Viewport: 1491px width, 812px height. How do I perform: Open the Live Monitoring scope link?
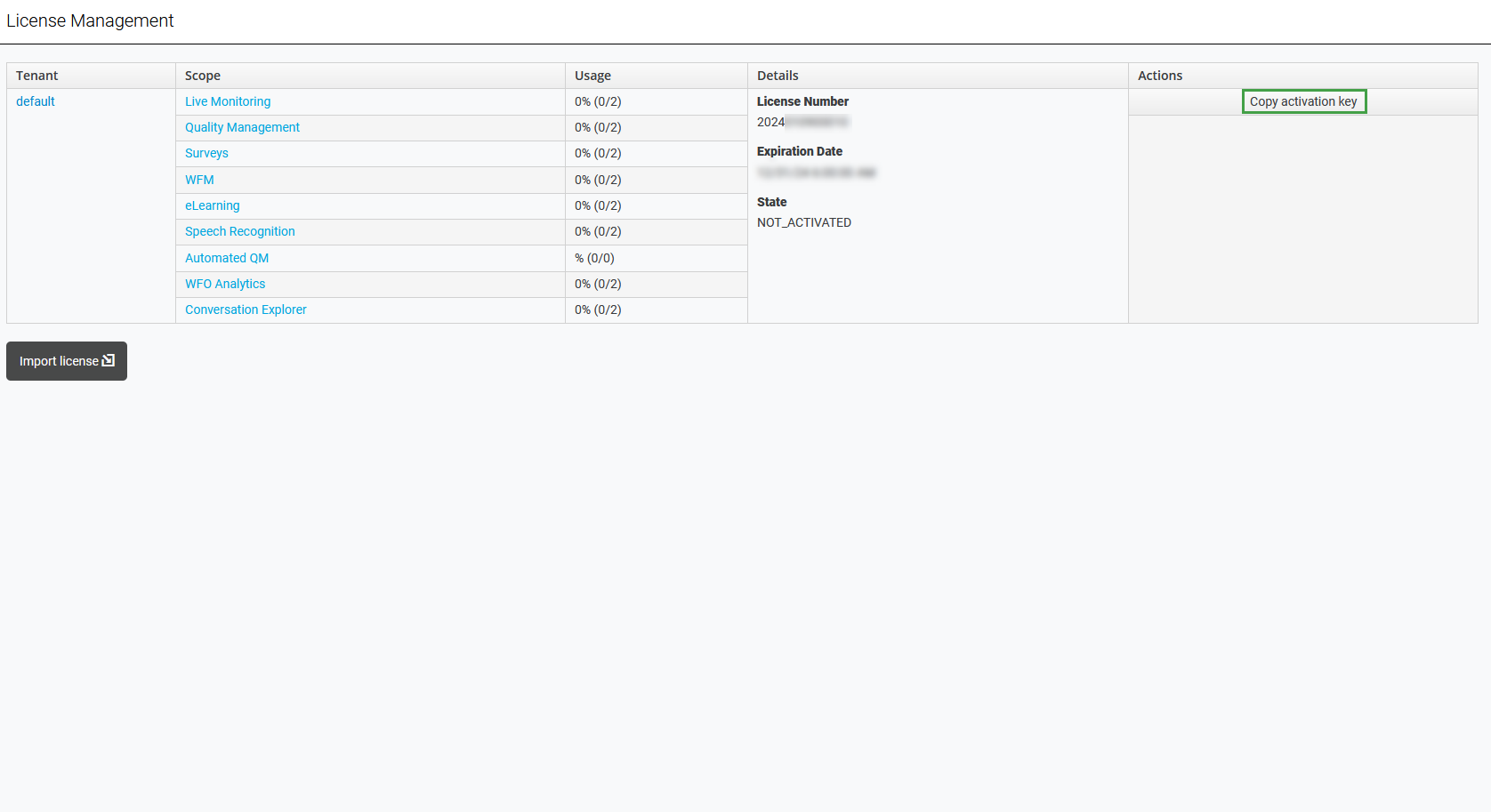228,101
